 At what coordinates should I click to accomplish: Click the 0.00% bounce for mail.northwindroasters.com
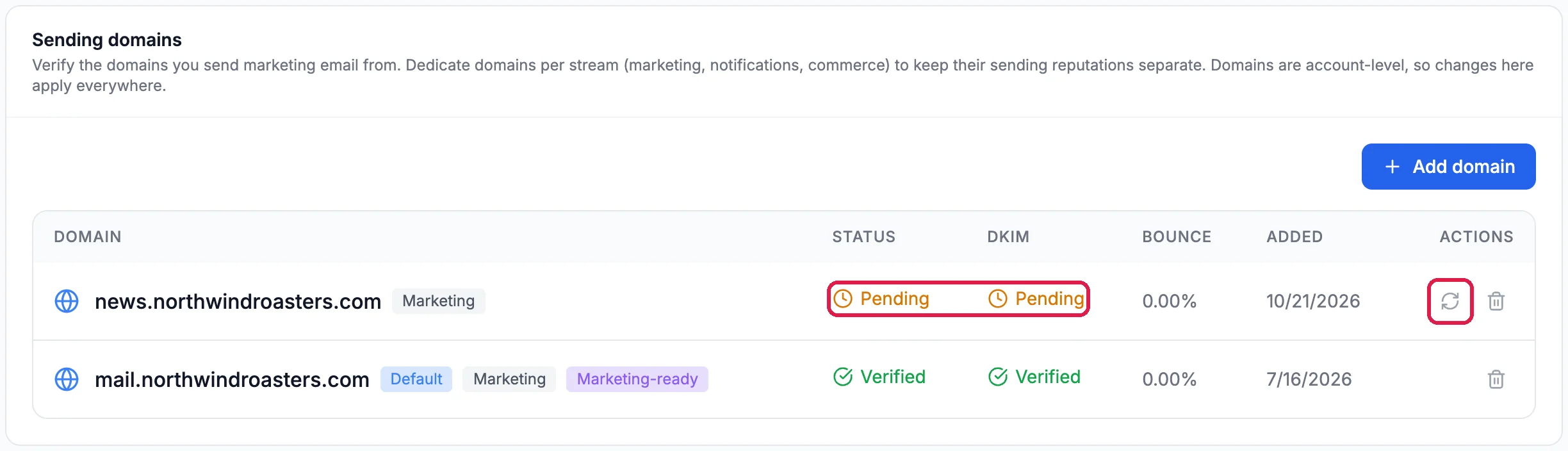pyautogui.click(x=1170, y=379)
